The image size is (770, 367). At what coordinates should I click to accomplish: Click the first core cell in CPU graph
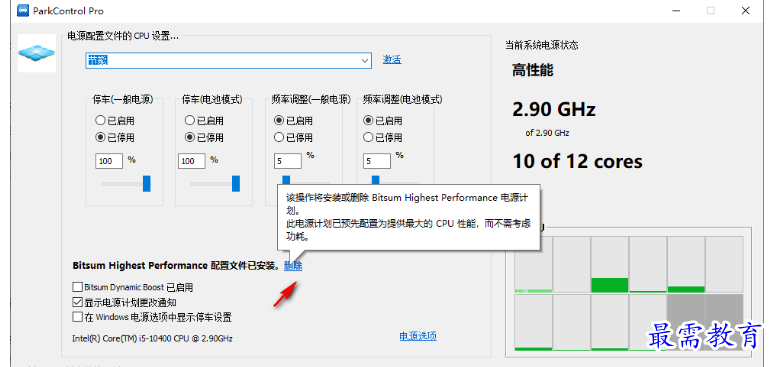pos(533,264)
